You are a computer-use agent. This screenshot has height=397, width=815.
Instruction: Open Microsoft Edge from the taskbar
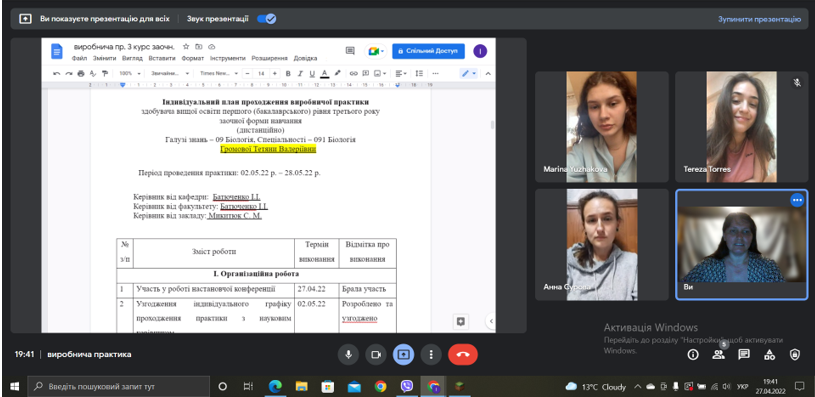[x=275, y=387]
